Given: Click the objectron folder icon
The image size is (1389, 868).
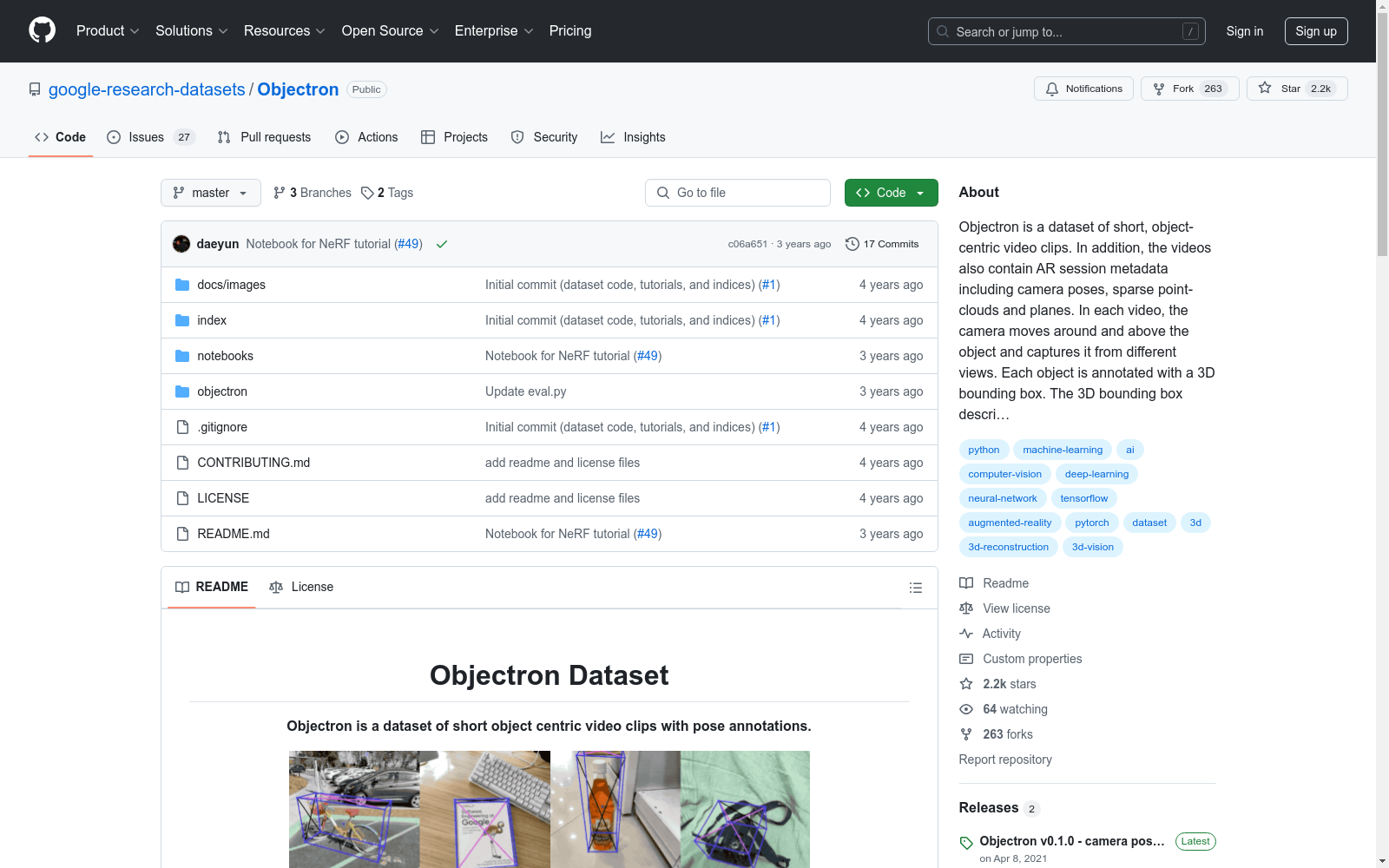Looking at the screenshot, I should point(182,391).
